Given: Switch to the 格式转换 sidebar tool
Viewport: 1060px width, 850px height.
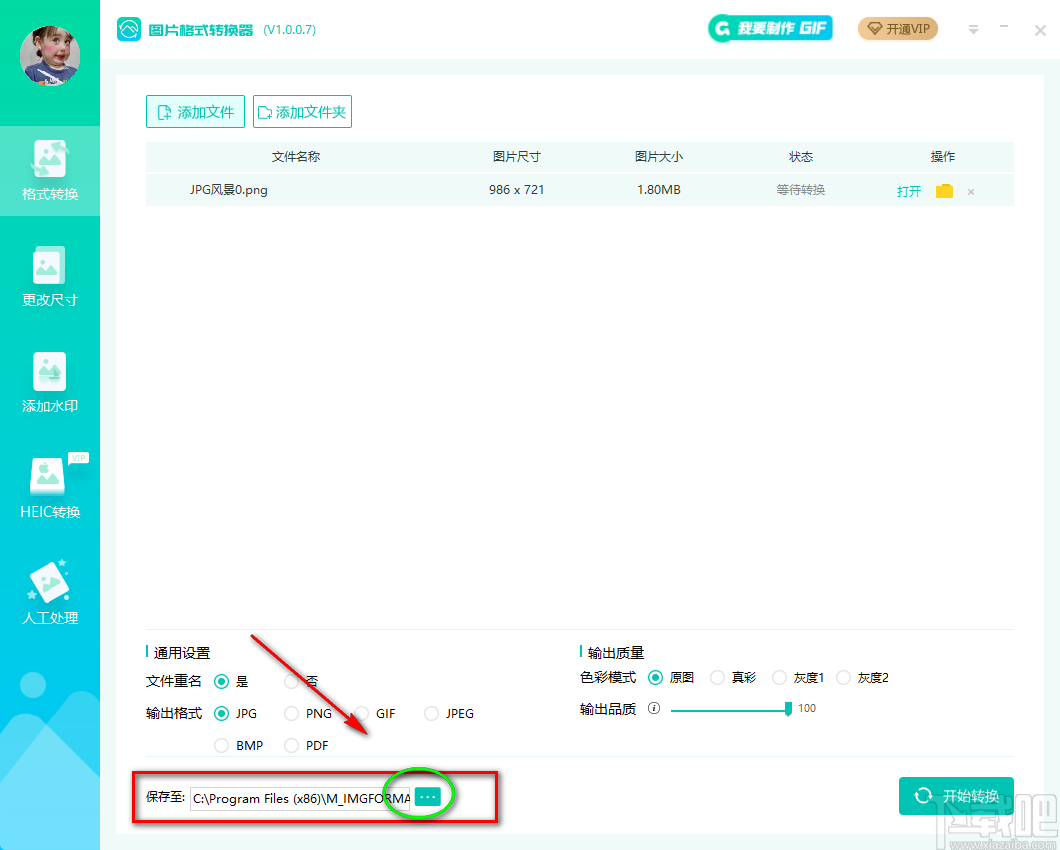Looking at the screenshot, I should click(x=50, y=172).
